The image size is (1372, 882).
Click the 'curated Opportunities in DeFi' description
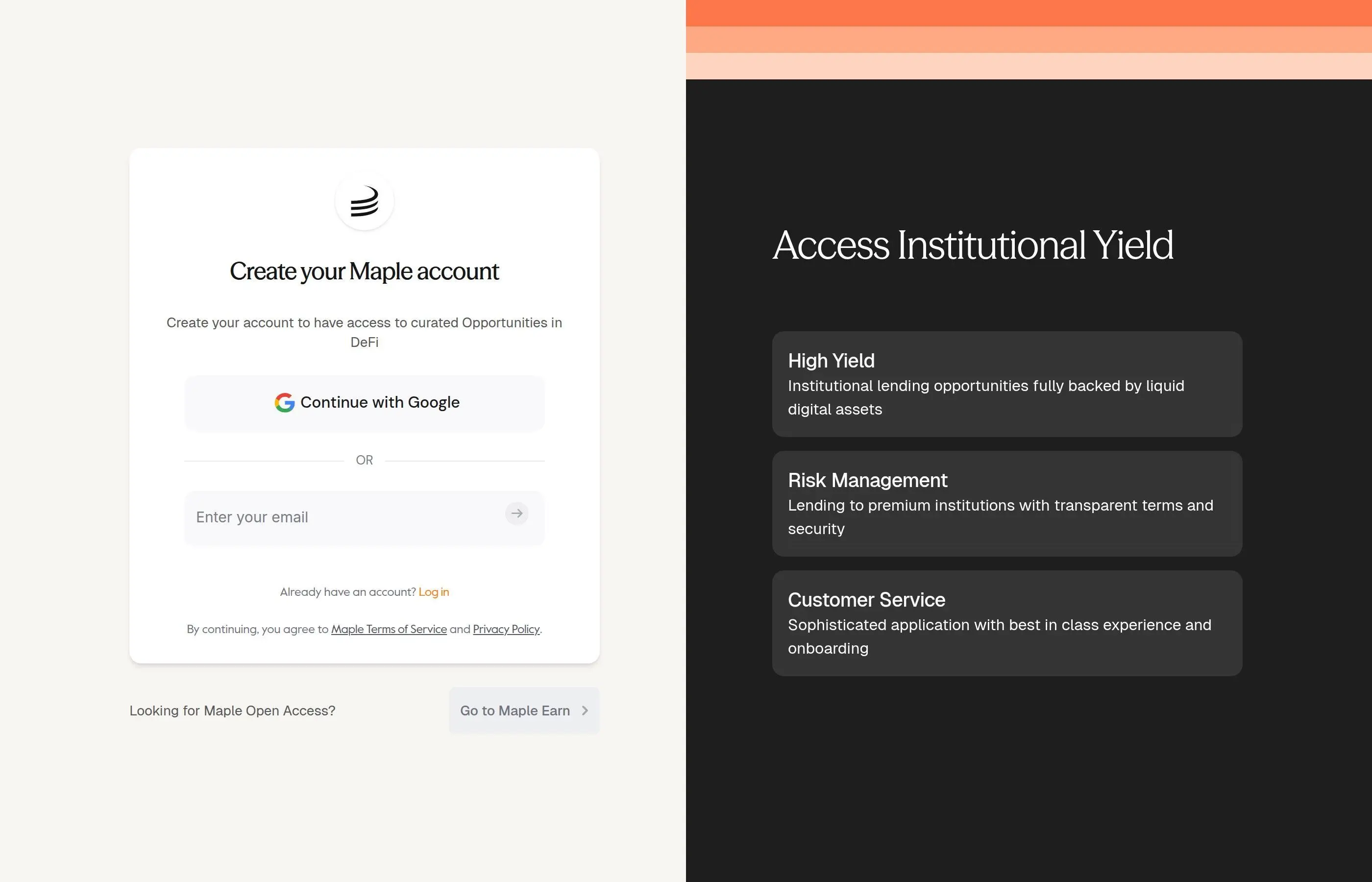click(x=364, y=332)
